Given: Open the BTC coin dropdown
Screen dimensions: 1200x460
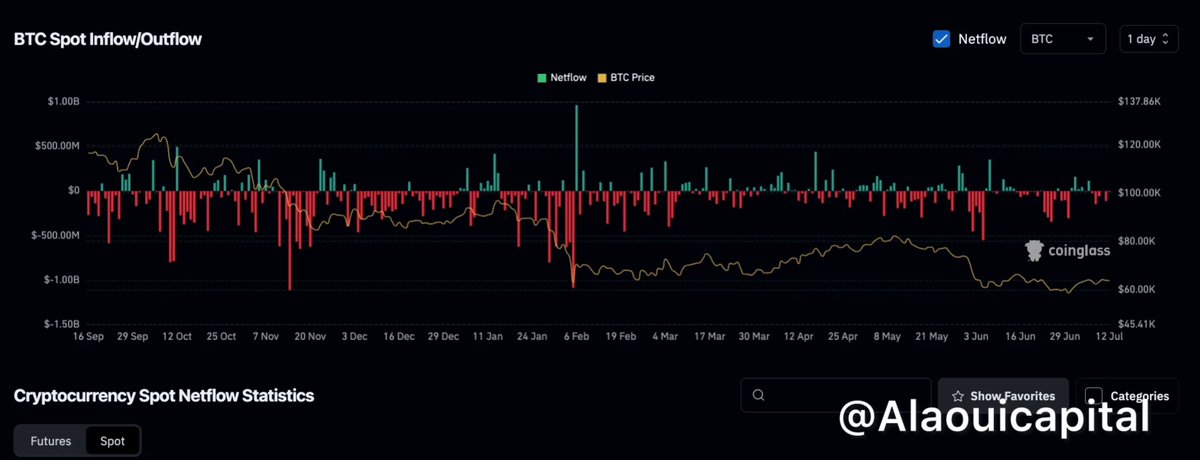Looking at the screenshot, I should click(1062, 39).
